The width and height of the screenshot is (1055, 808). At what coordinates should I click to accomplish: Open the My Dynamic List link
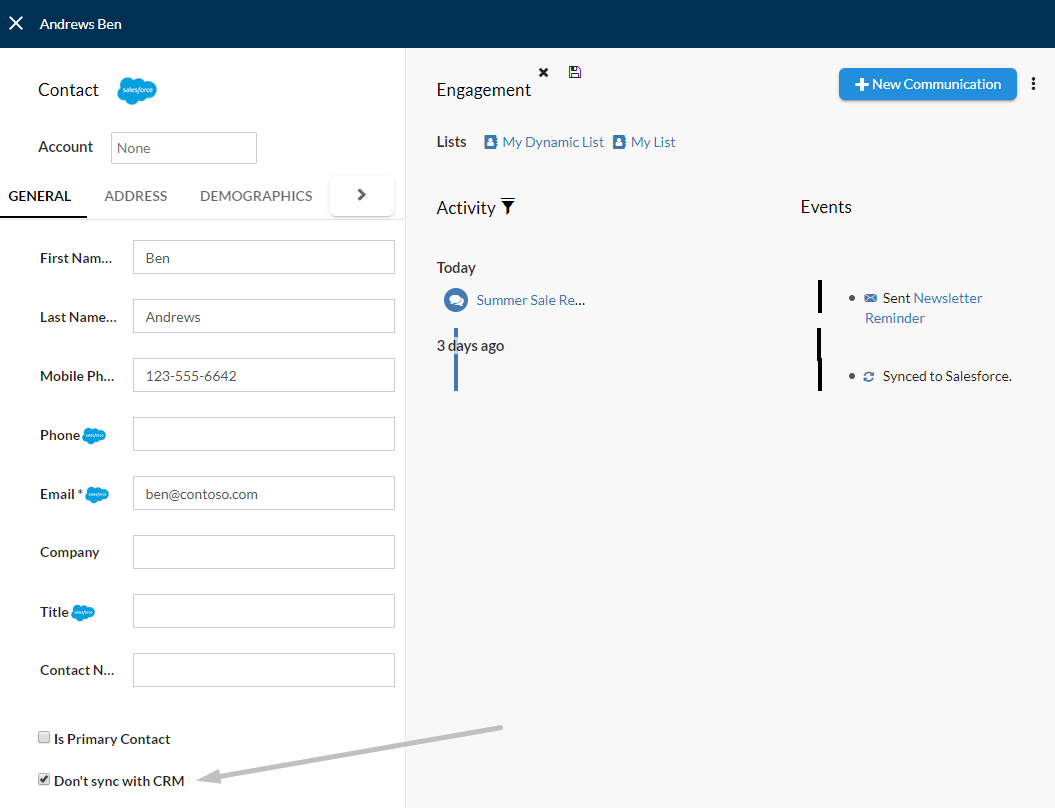(x=553, y=142)
